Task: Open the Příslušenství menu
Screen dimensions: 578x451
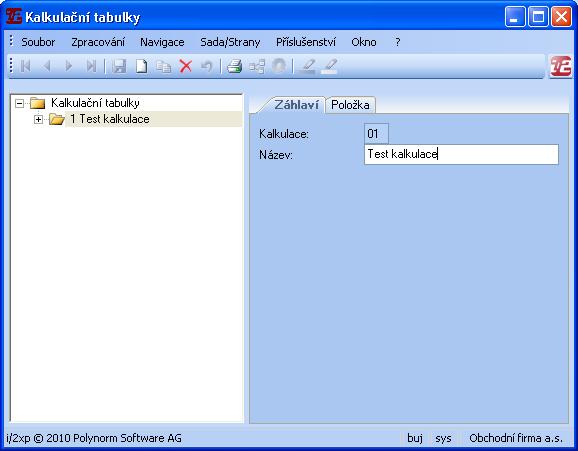Action: tap(306, 42)
